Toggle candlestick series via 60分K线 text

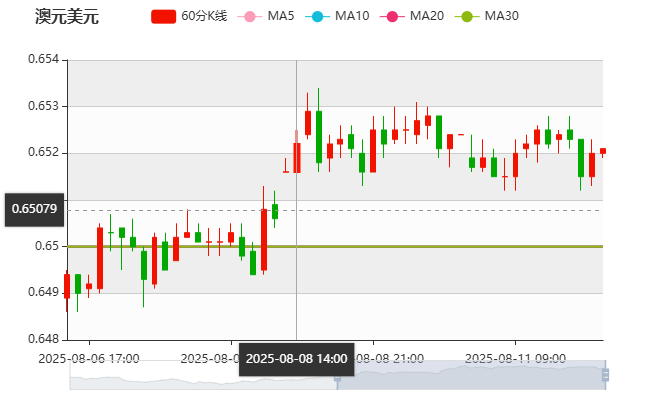tap(203, 16)
